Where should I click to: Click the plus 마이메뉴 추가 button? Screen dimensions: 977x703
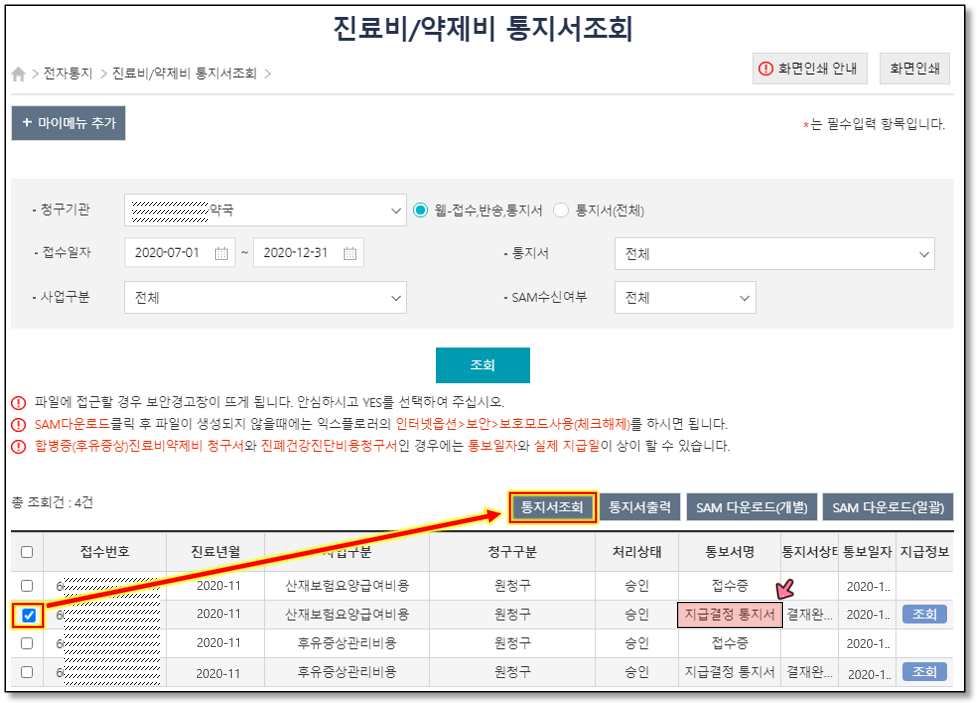pyautogui.click(x=68, y=124)
